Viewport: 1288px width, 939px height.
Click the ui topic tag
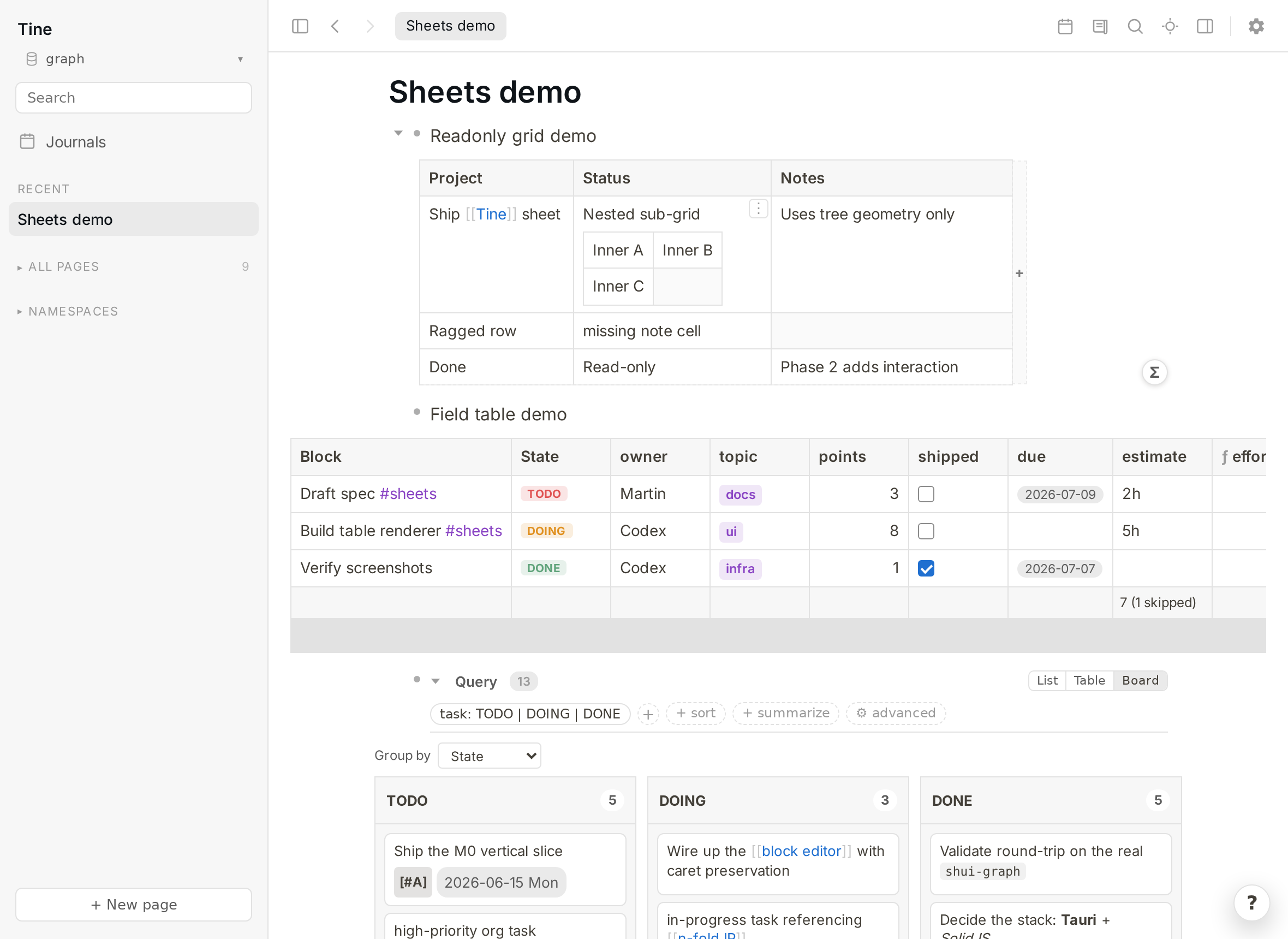point(731,531)
